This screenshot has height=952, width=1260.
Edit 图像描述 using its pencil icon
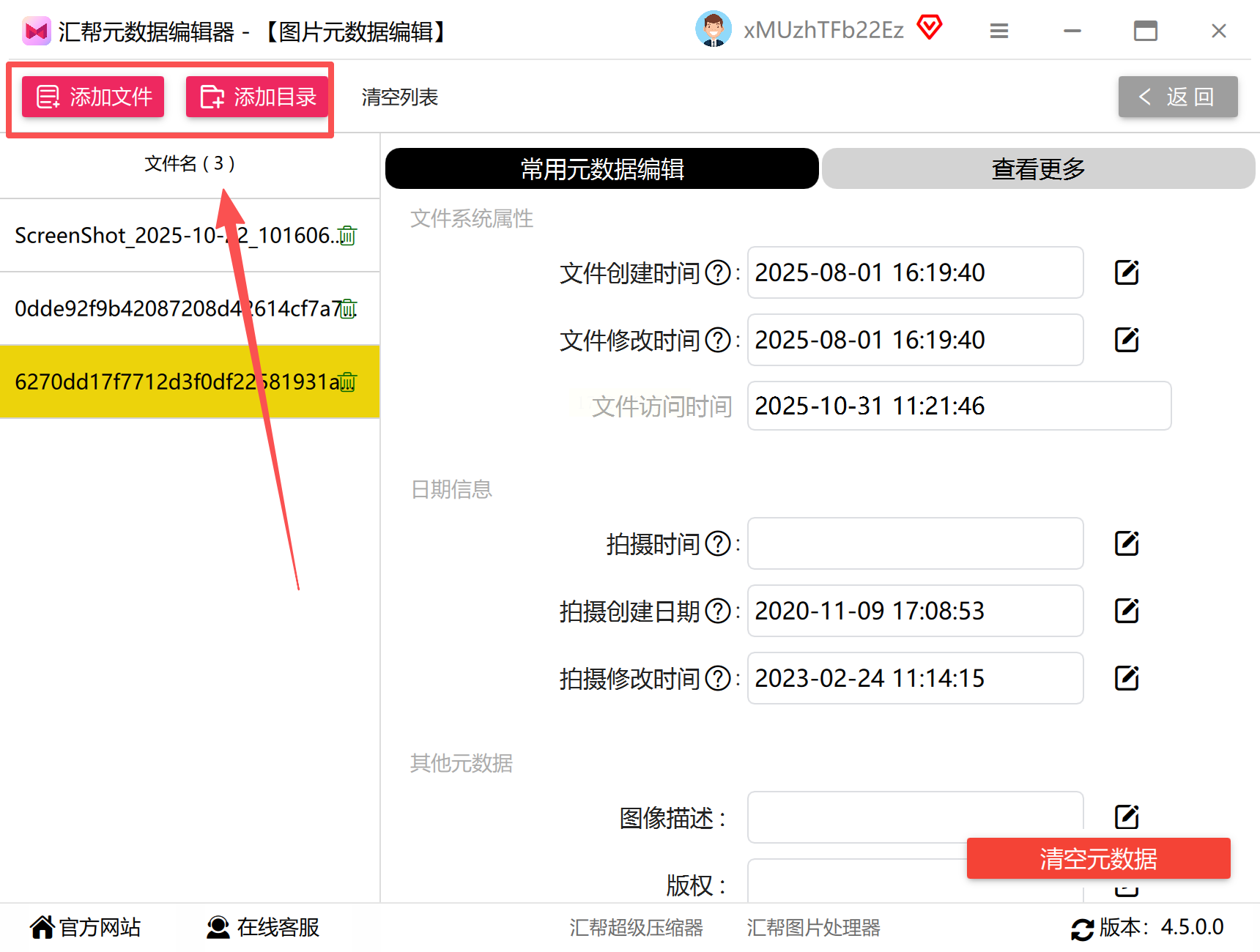pos(1127,817)
